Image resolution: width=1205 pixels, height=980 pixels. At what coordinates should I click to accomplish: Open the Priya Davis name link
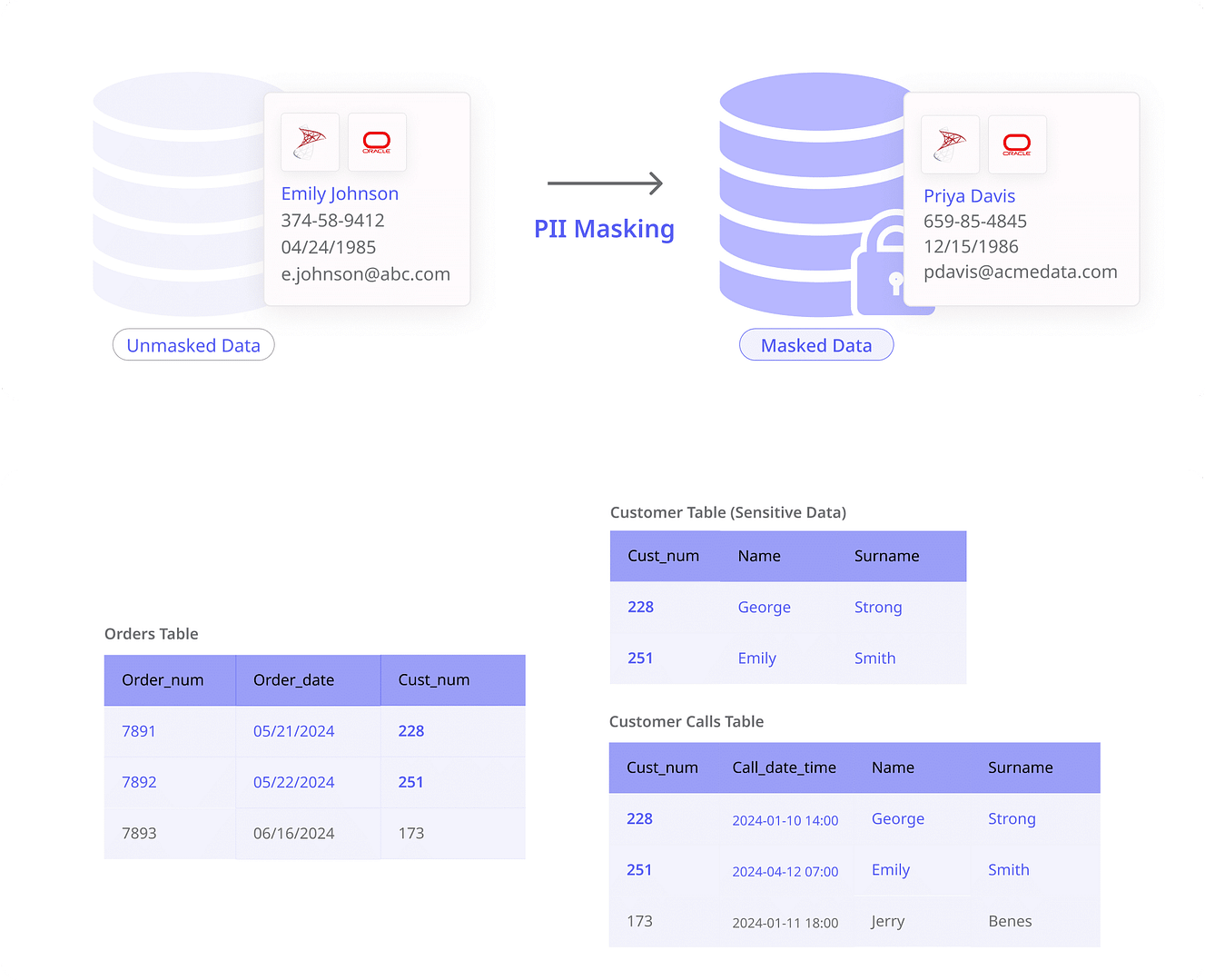pyautogui.click(x=969, y=196)
